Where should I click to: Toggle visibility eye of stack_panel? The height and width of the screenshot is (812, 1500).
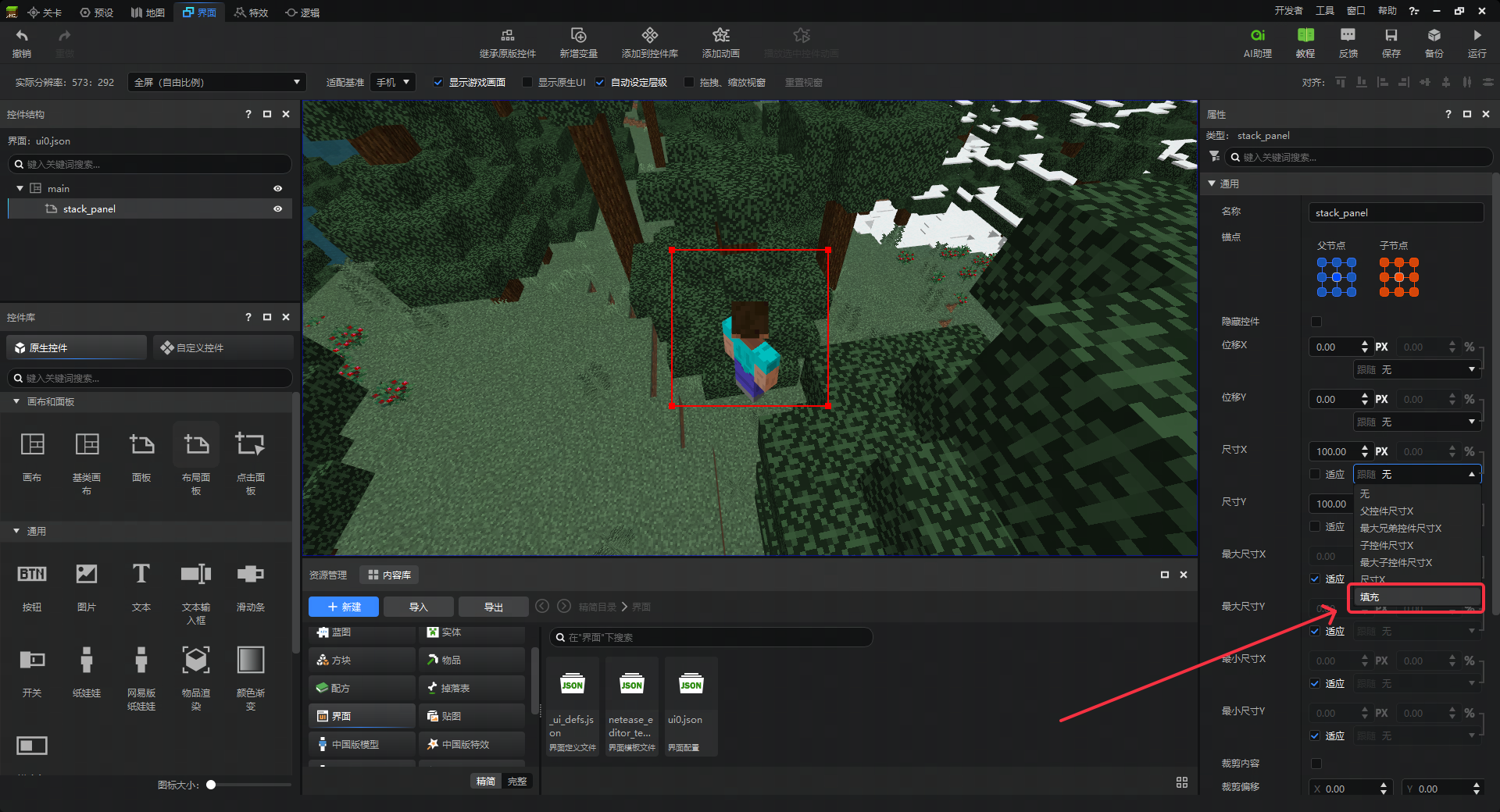coord(277,208)
